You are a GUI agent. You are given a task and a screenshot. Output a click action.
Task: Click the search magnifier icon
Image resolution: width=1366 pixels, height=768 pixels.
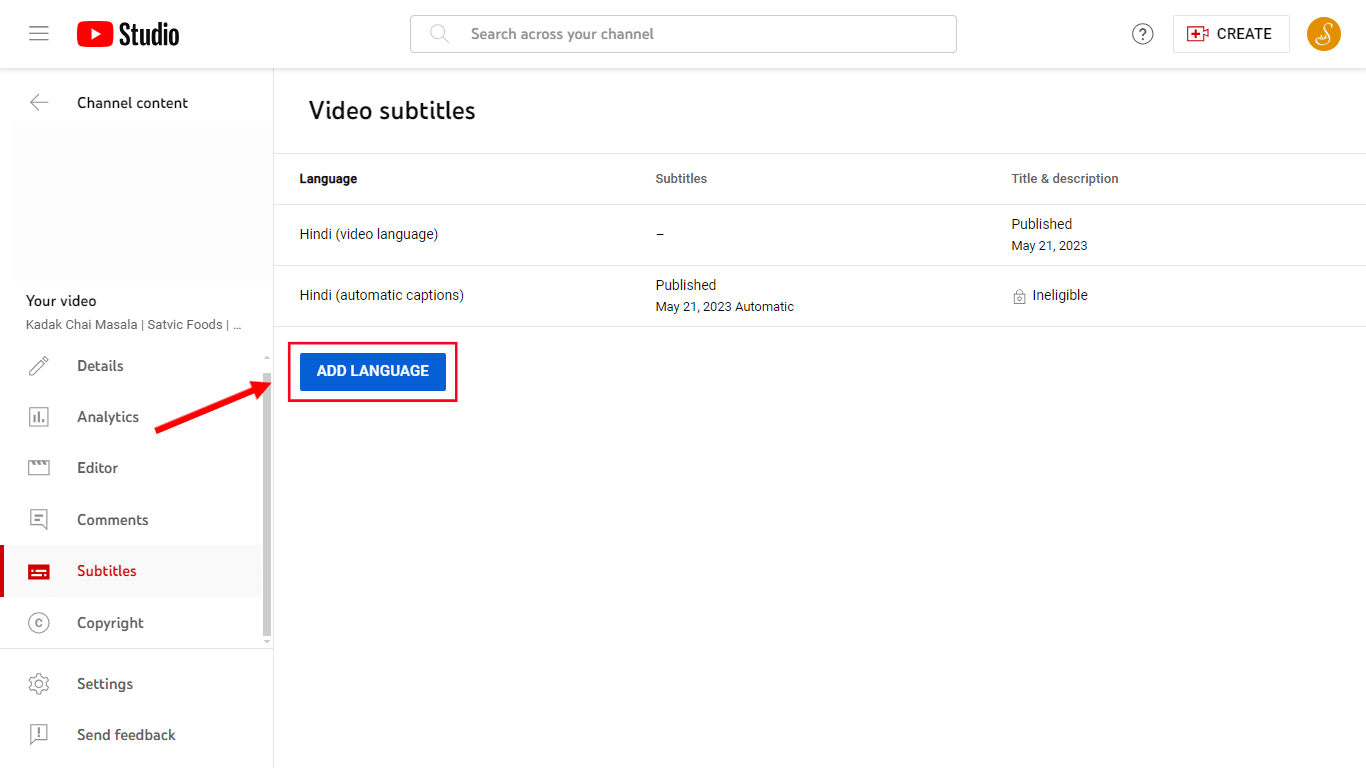pos(438,33)
